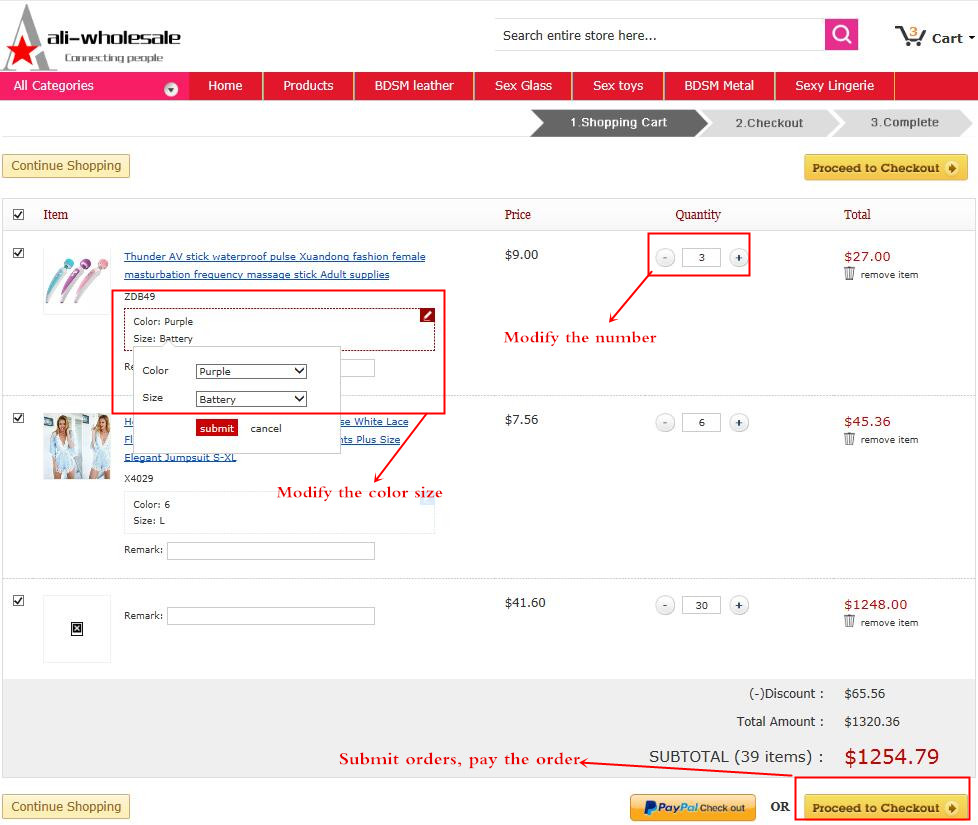Decrease quantity of the $7.56 jumpsuit

pos(665,423)
